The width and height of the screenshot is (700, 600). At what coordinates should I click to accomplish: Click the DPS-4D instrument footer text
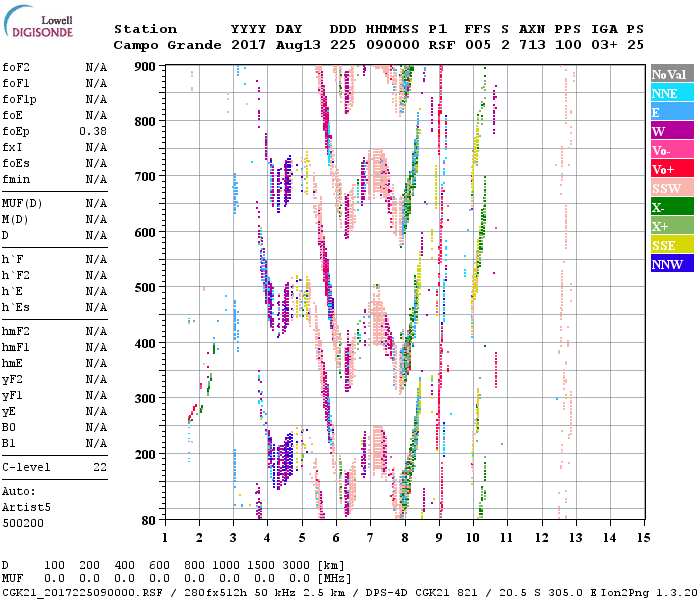(x=387, y=593)
